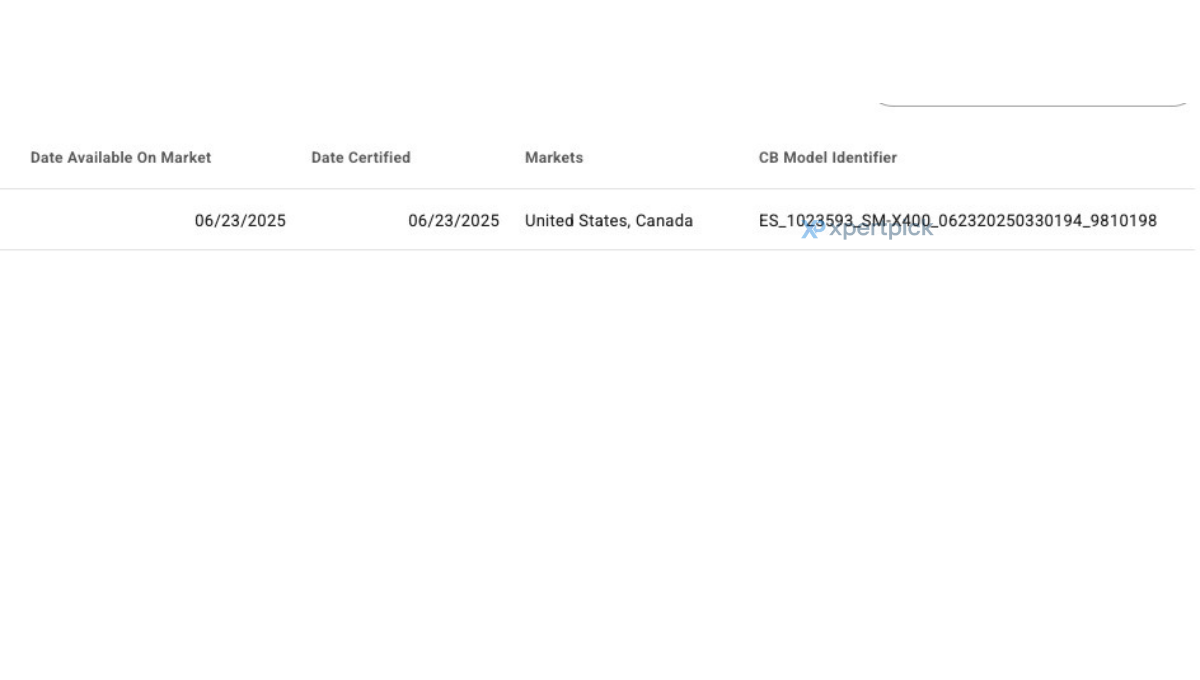Click the blue X logo in the xpertpick watermark

click(x=811, y=229)
